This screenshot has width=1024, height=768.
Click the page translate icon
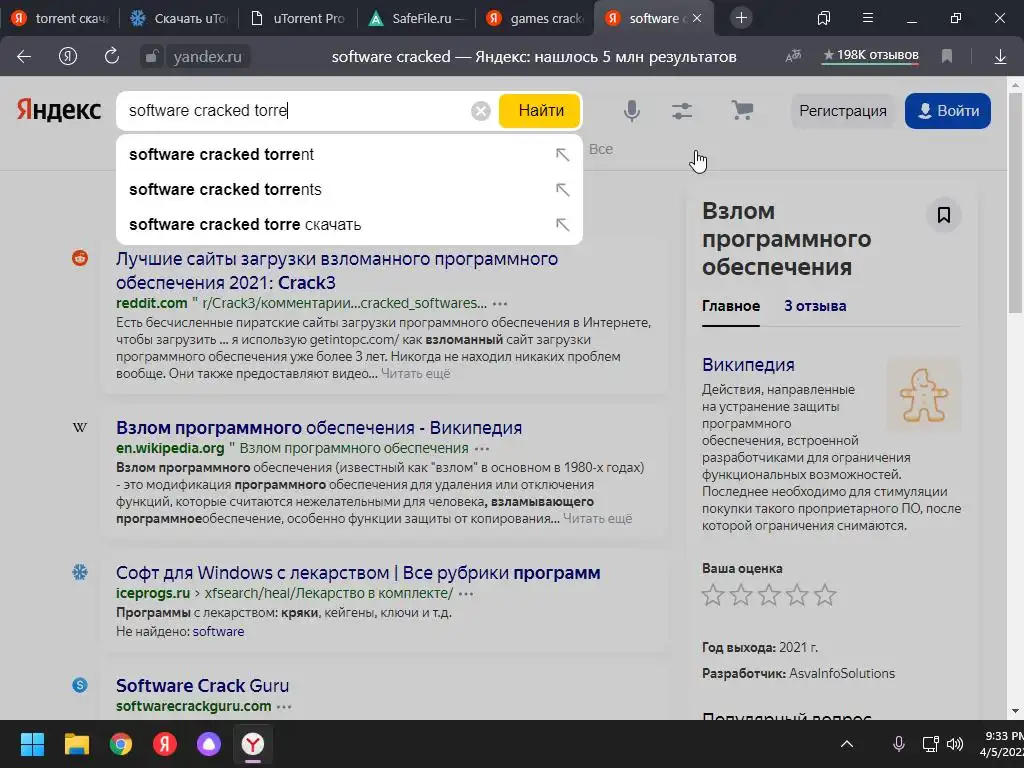pos(793,57)
